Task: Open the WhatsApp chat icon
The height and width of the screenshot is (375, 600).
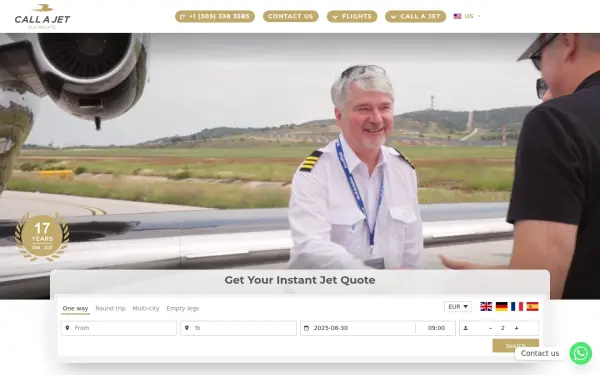Action: (580, 353)
